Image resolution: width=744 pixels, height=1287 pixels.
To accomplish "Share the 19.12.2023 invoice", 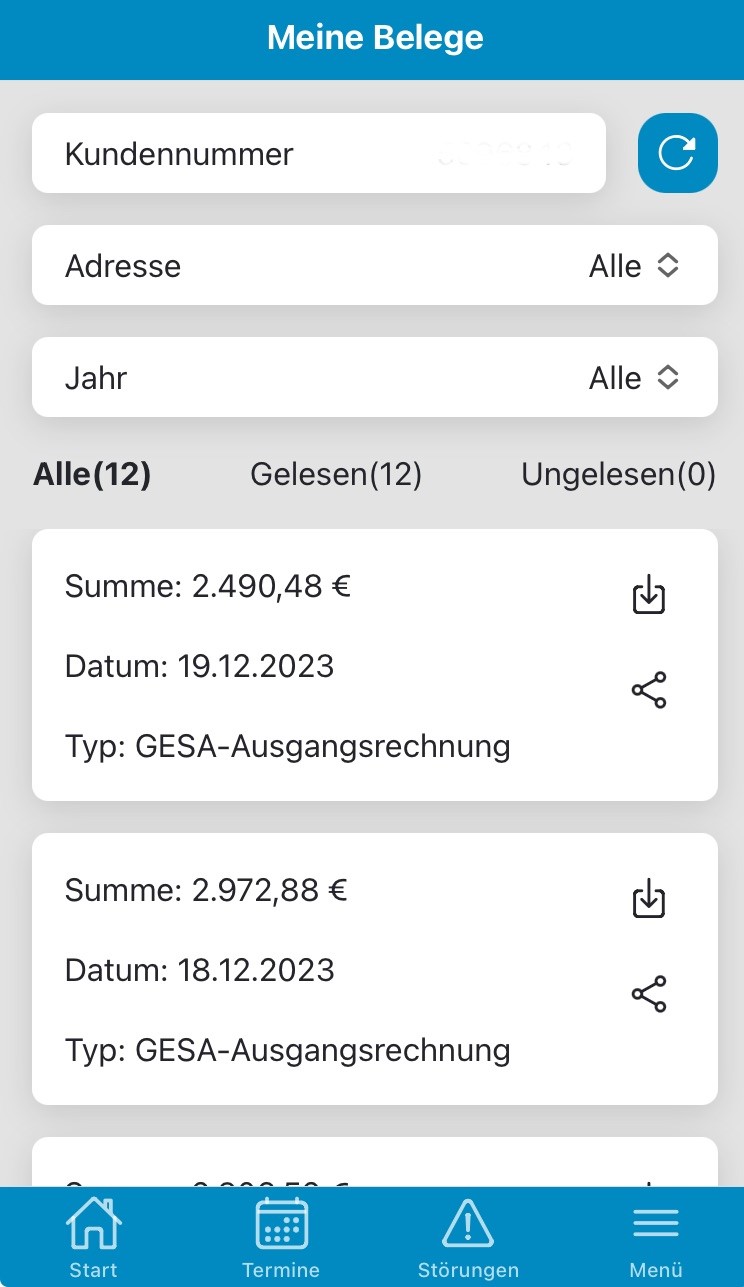I will coord(649,690).
